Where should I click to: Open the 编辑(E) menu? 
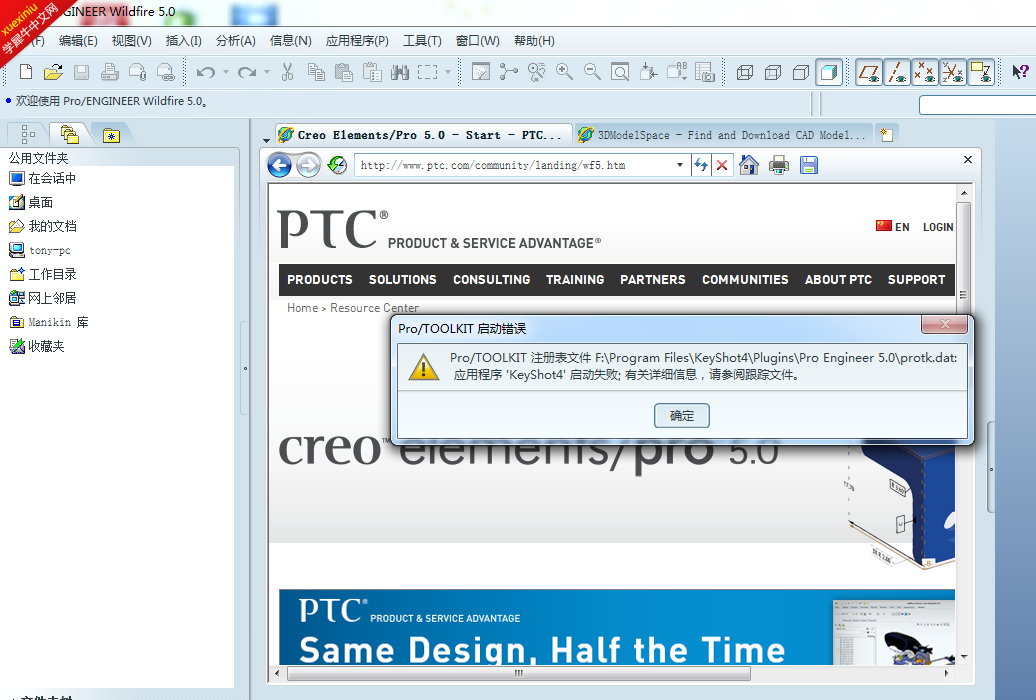78,41
